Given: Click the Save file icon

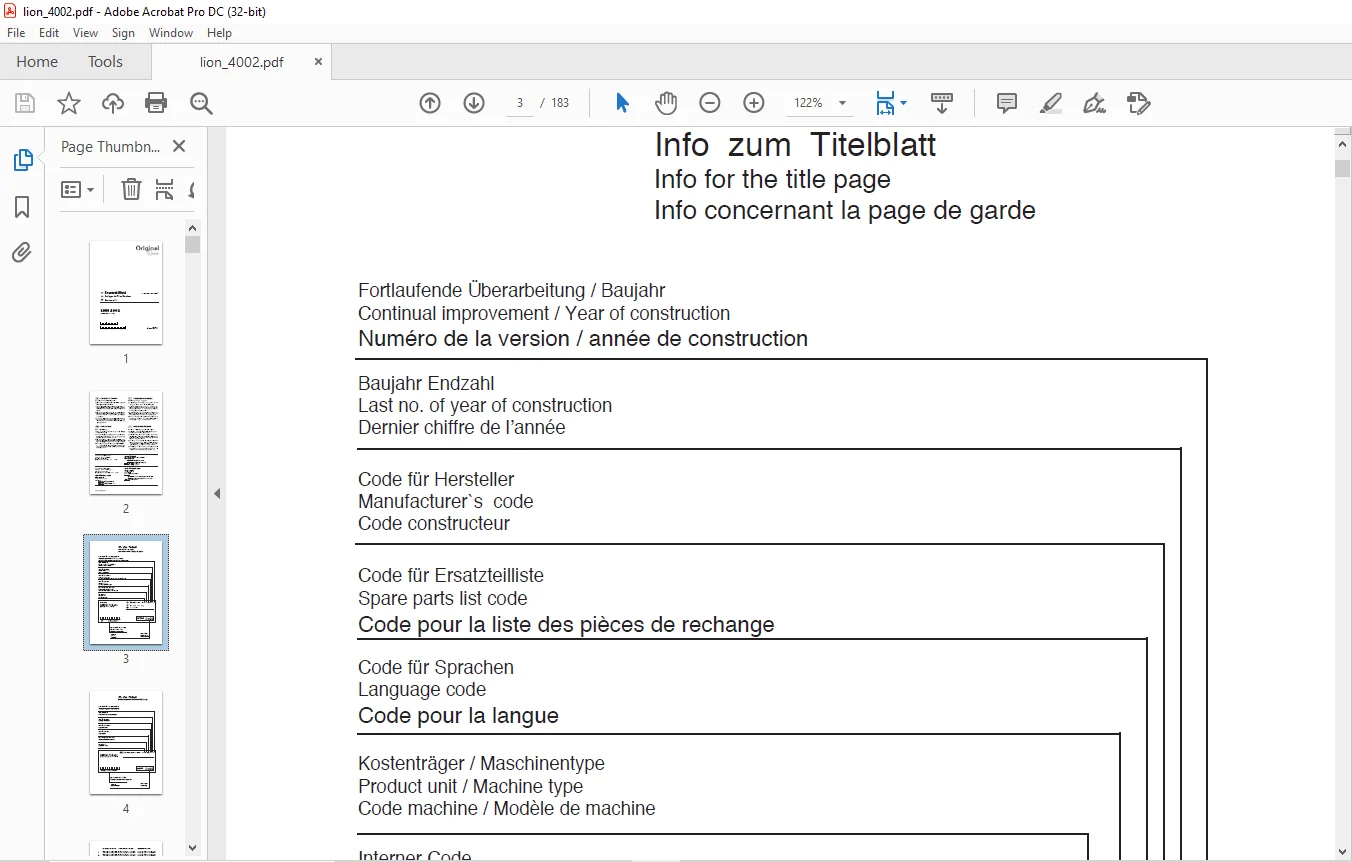Looking at the screenshot, I should click(25, 103).
